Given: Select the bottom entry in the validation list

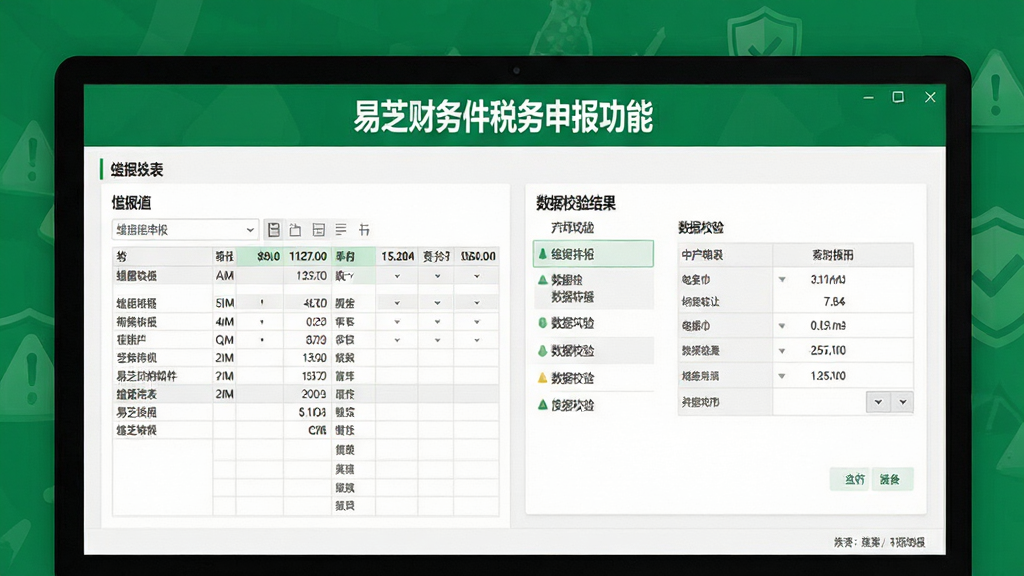Looking at the screenshot, I should pyautogui.click(x=593, y=405).
